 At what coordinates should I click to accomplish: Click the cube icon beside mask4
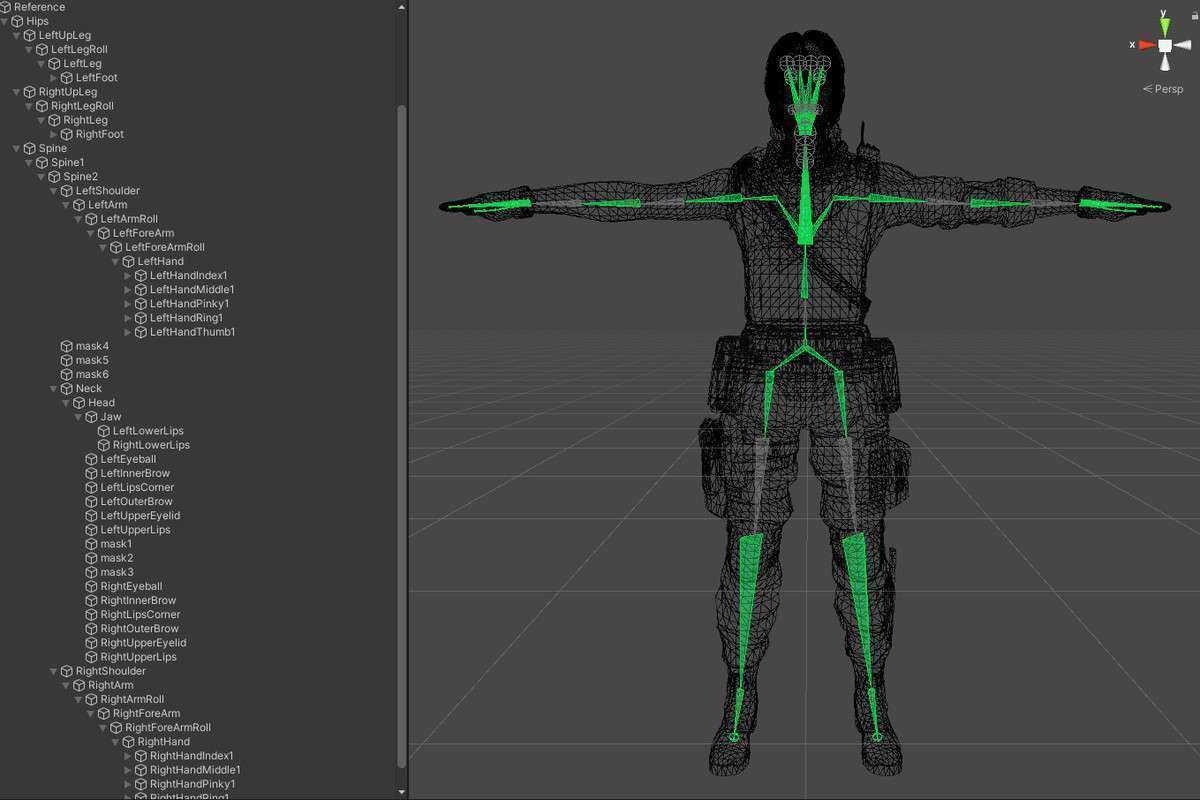pyautogui.click(x=67, y=346)
